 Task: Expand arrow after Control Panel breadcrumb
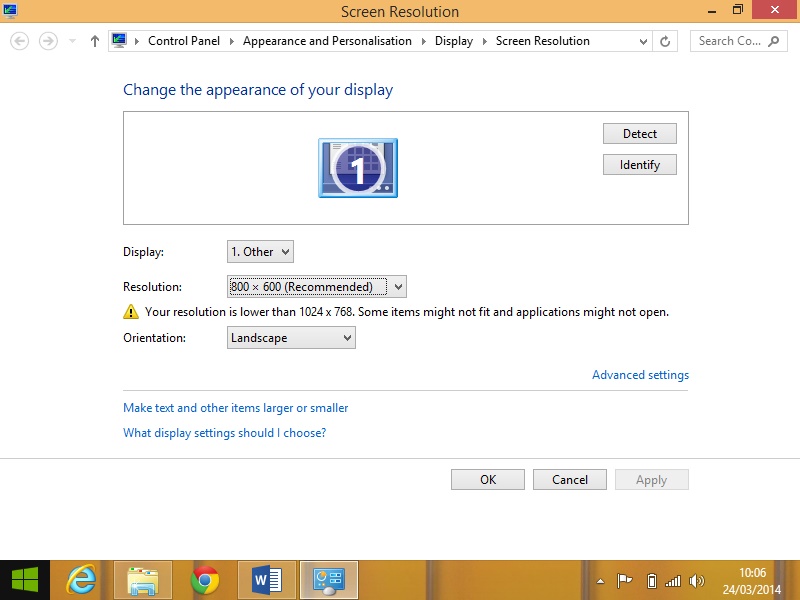point(232,41)
